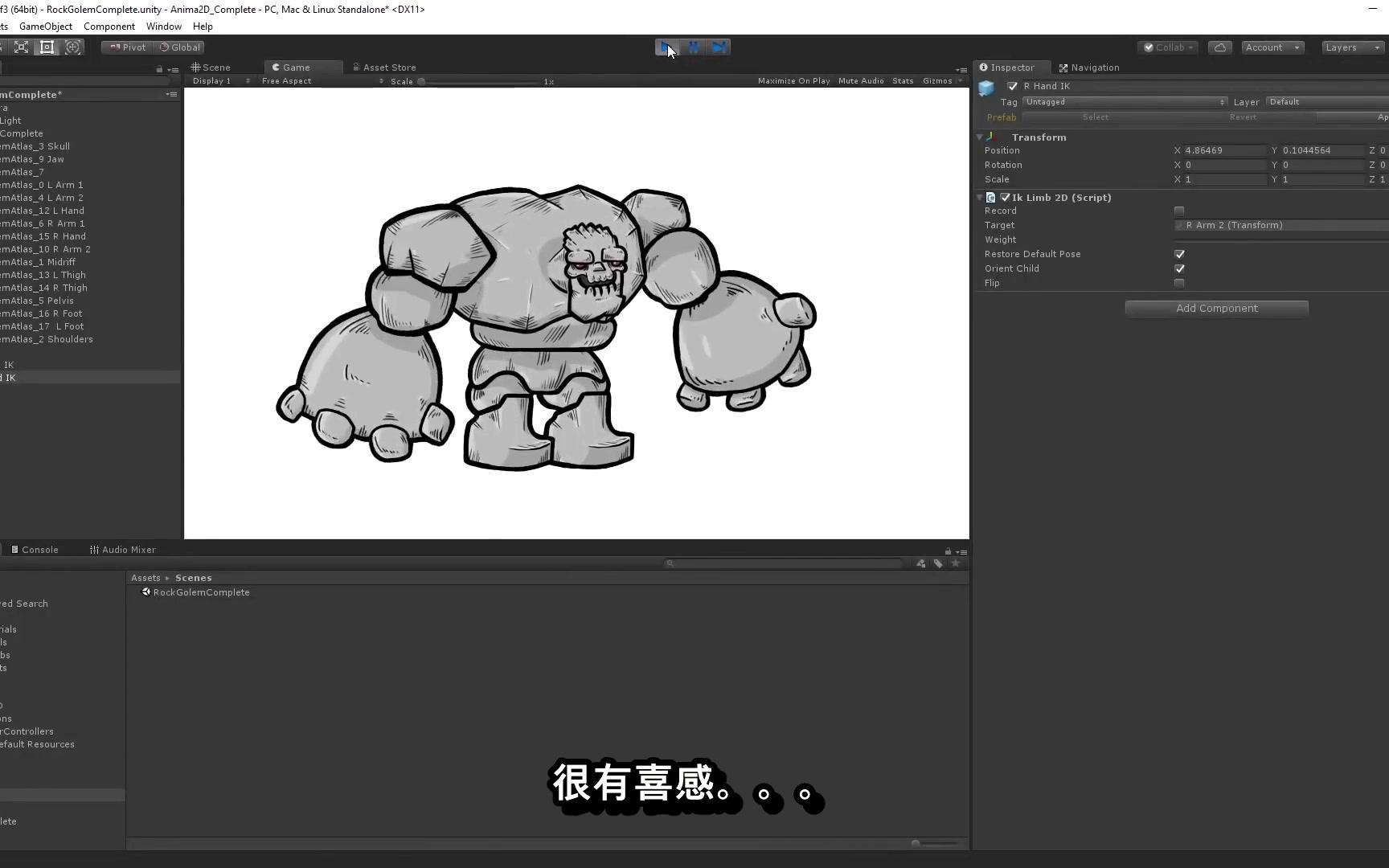The image size is (1389, 868).
Task: Click the Pause button in the toolbar
Action: [x=693, y=47]
